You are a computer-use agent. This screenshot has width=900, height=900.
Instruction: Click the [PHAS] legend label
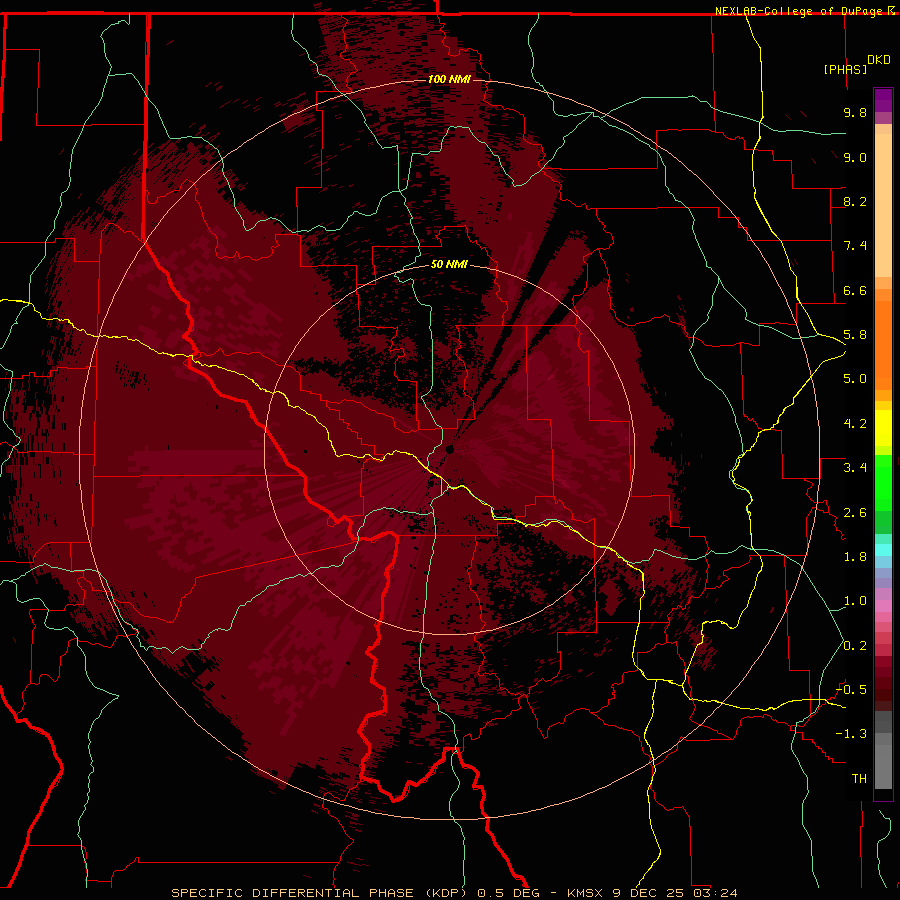[x=845, y=69]
